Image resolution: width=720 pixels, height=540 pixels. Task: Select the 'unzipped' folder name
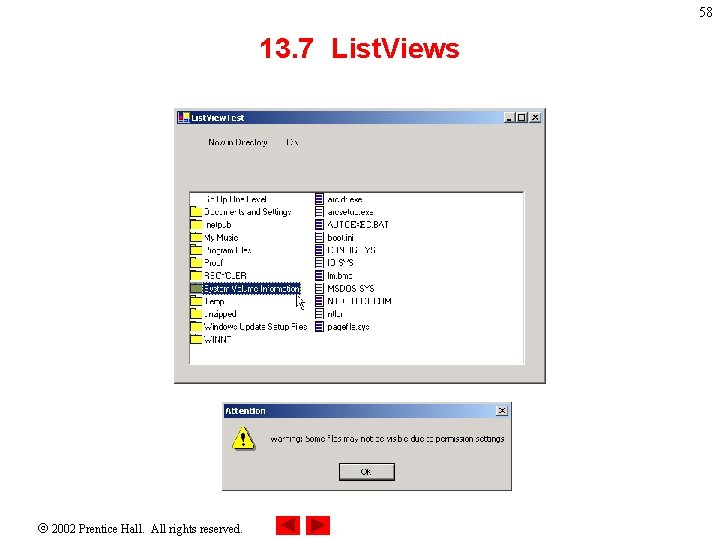(x=220, y=314)
